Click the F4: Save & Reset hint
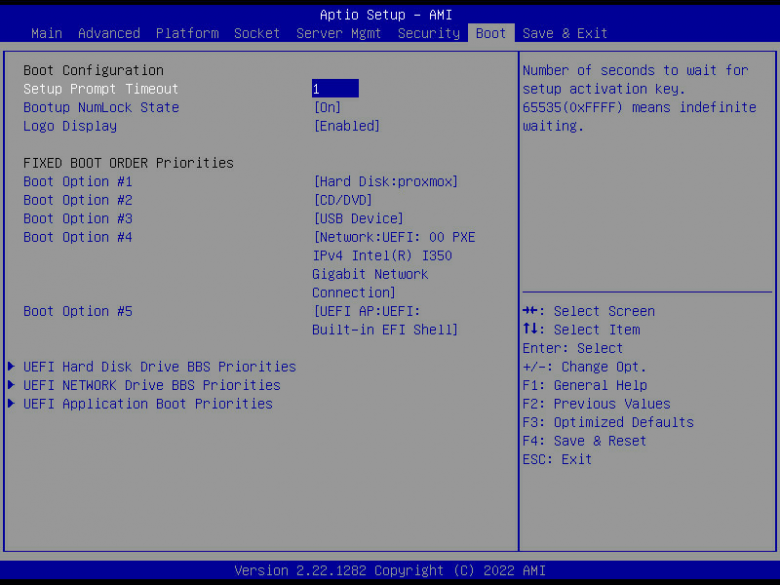The height and width of the screenshot is (585, 780). 585,441
